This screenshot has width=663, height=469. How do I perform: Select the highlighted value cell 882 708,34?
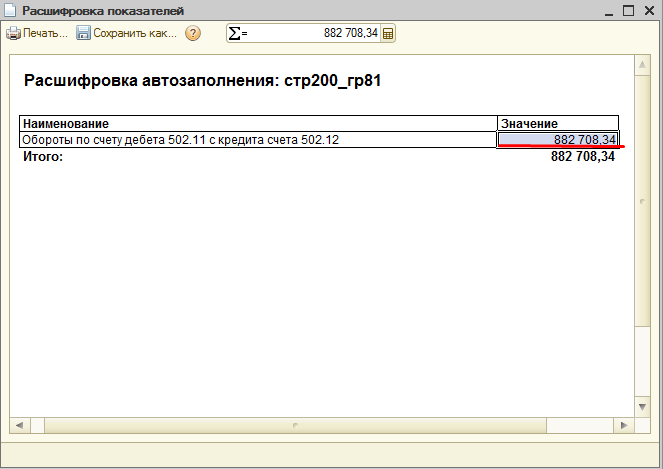[558, 140]
